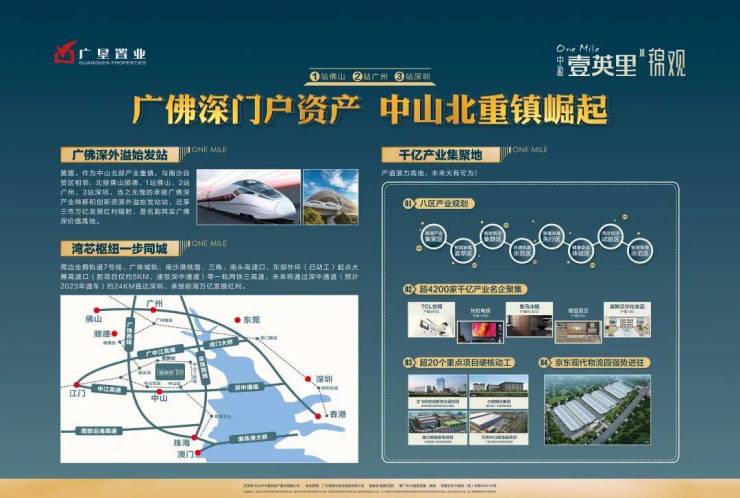Click the 东莞 red city marker
Image resolution: width=740 pixels, height=498 pixels.
point(237,320)
